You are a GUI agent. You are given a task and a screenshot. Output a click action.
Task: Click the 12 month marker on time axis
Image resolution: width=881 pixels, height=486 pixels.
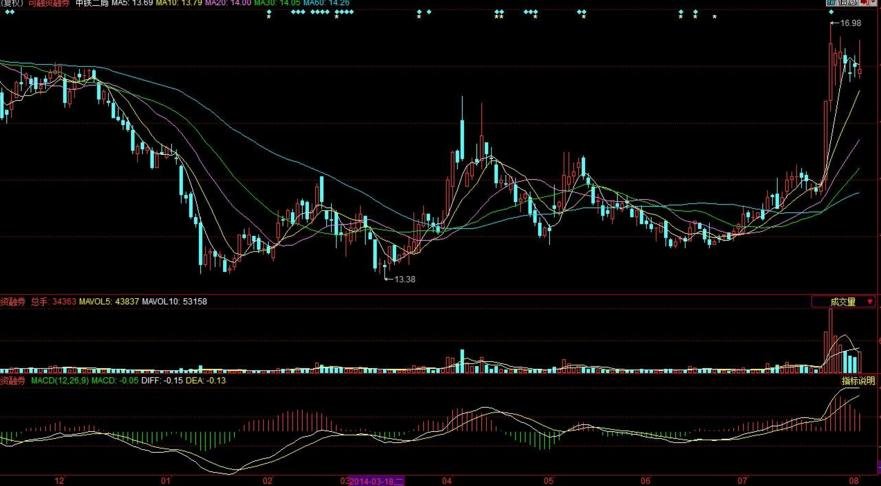[x=59, y=480]
